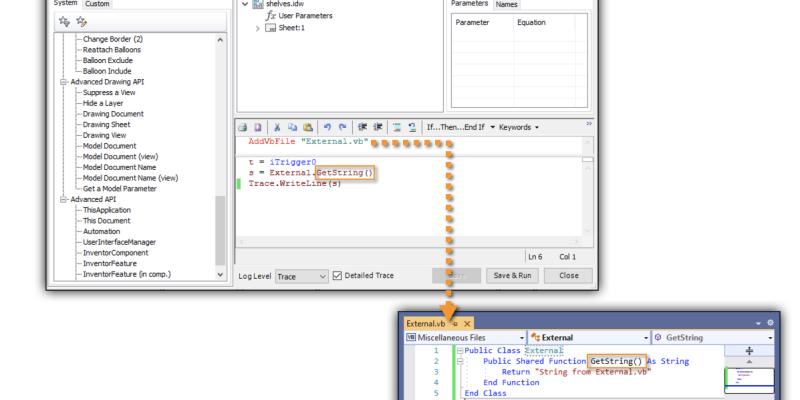The image size is (800, 400).
Task: Click the Copy icon in the editor toolbar
Action: (x=292, y=127)
